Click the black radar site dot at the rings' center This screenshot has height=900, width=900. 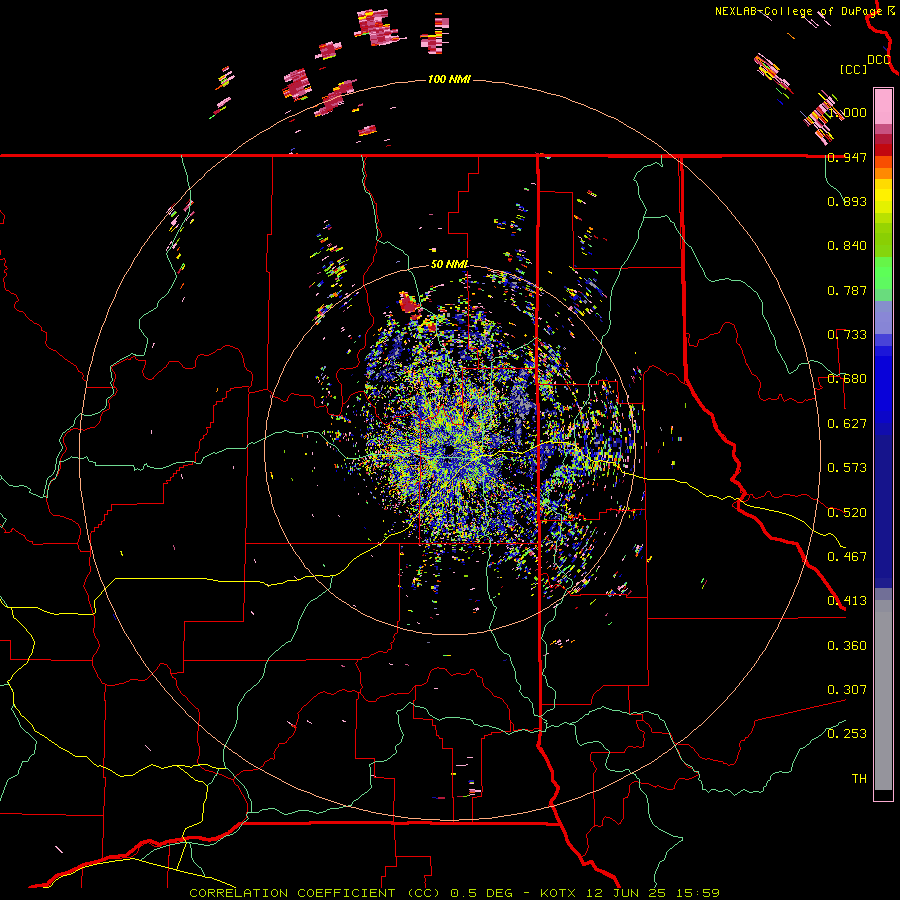click(449, 451)
